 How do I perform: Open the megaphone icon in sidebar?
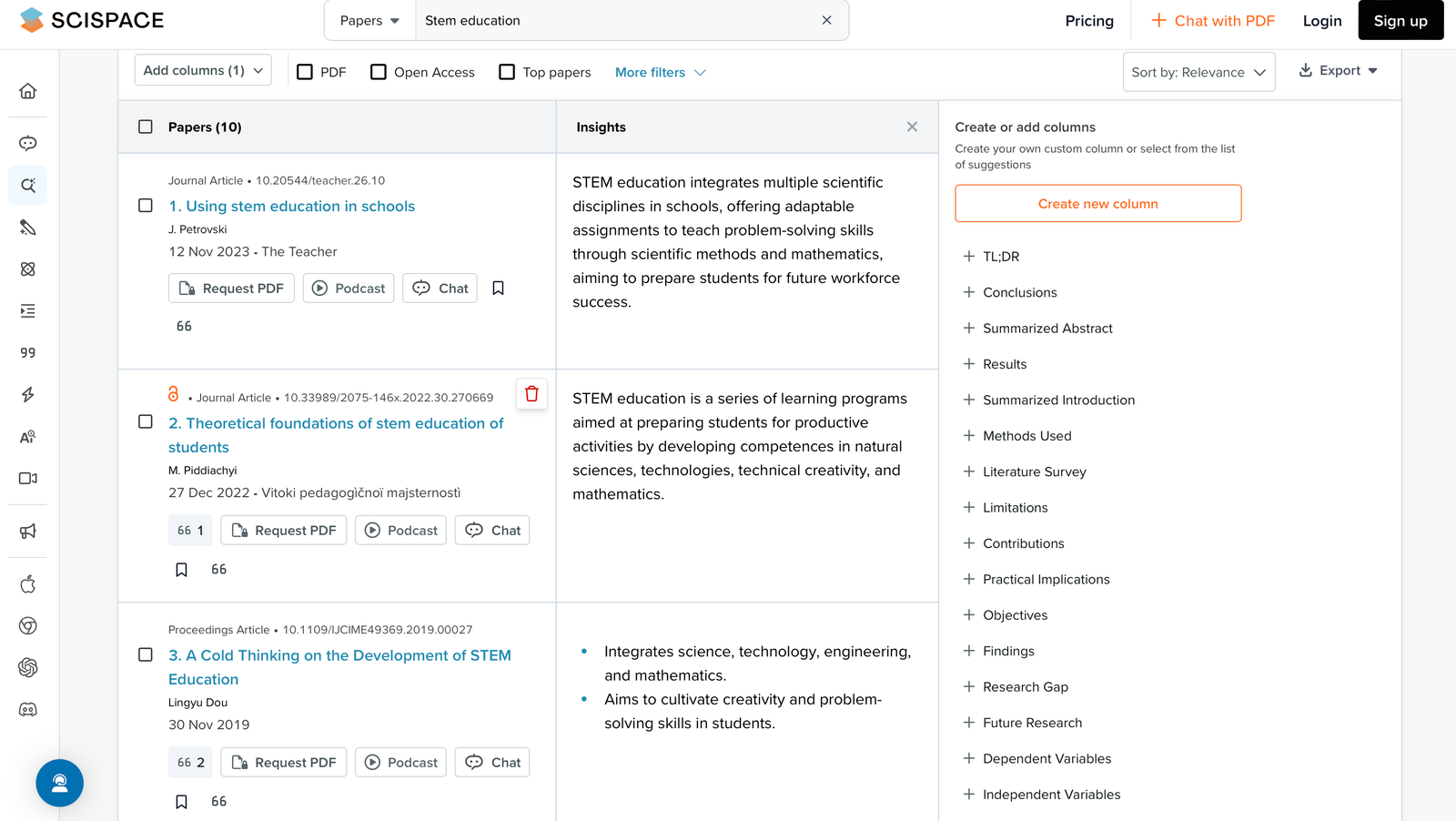pos(28,532)
